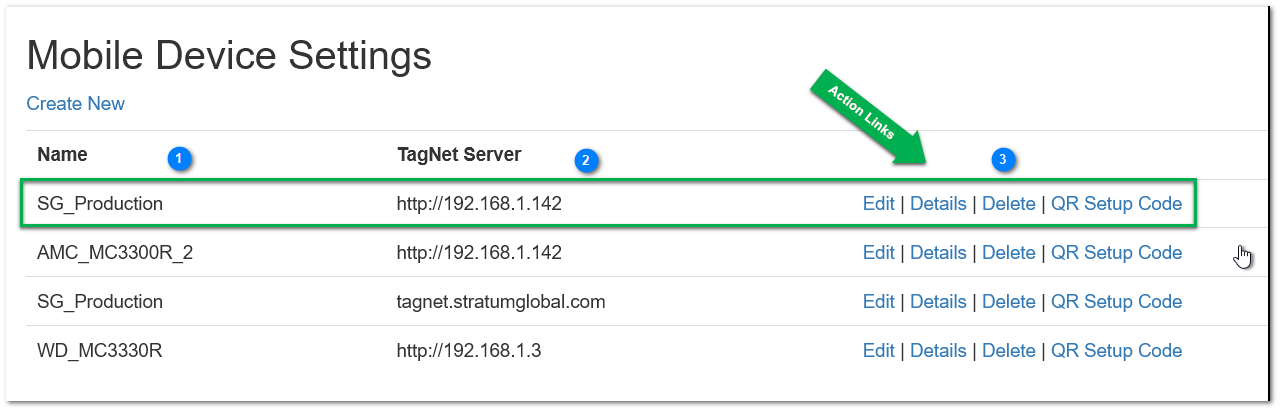Edit the AMC_MC3300R_2 device
This screenshot has width=1280, height=411.
(x=879, y=253)
